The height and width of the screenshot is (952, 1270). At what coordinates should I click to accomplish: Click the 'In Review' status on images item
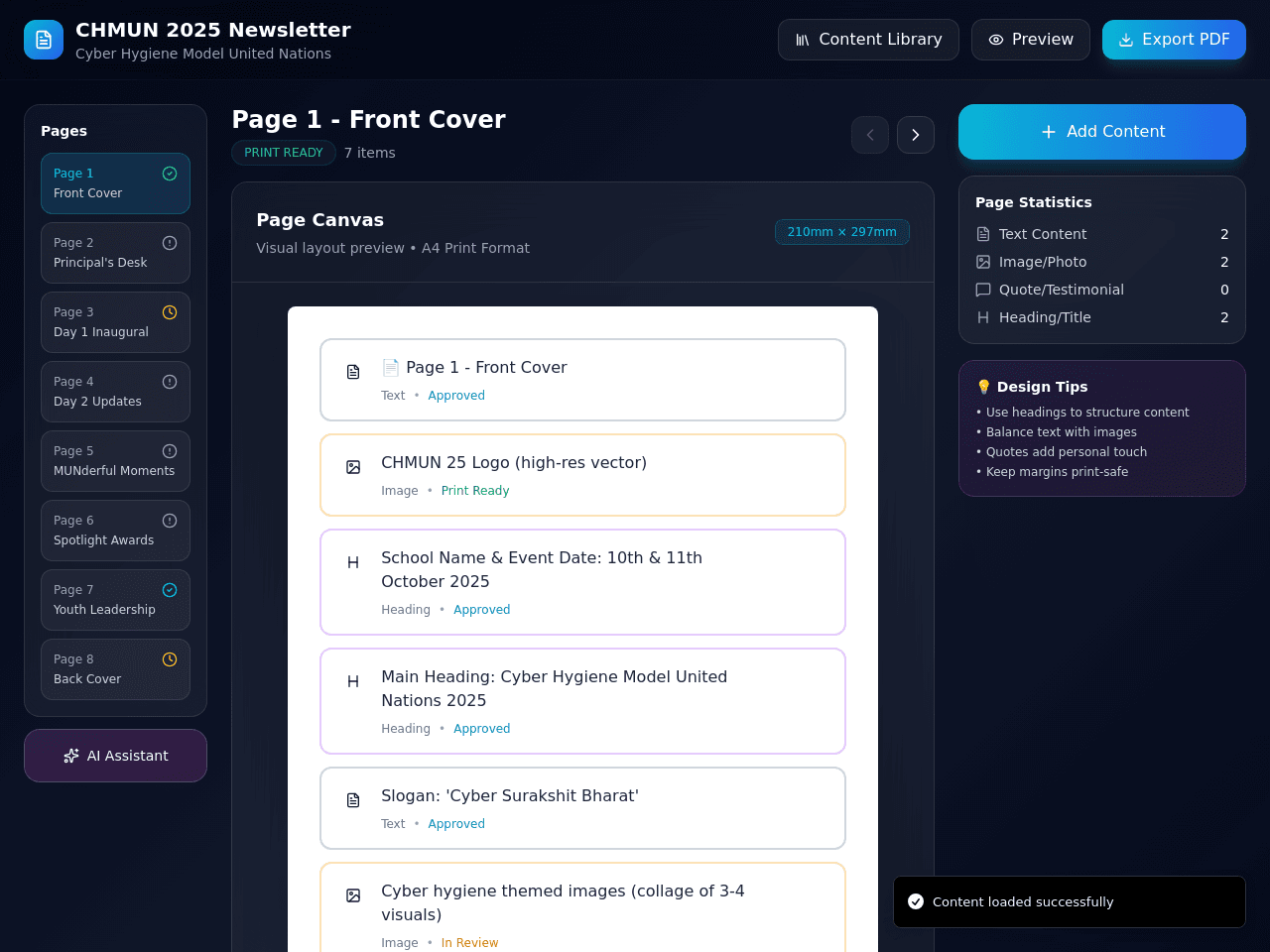tap(469, 943)
